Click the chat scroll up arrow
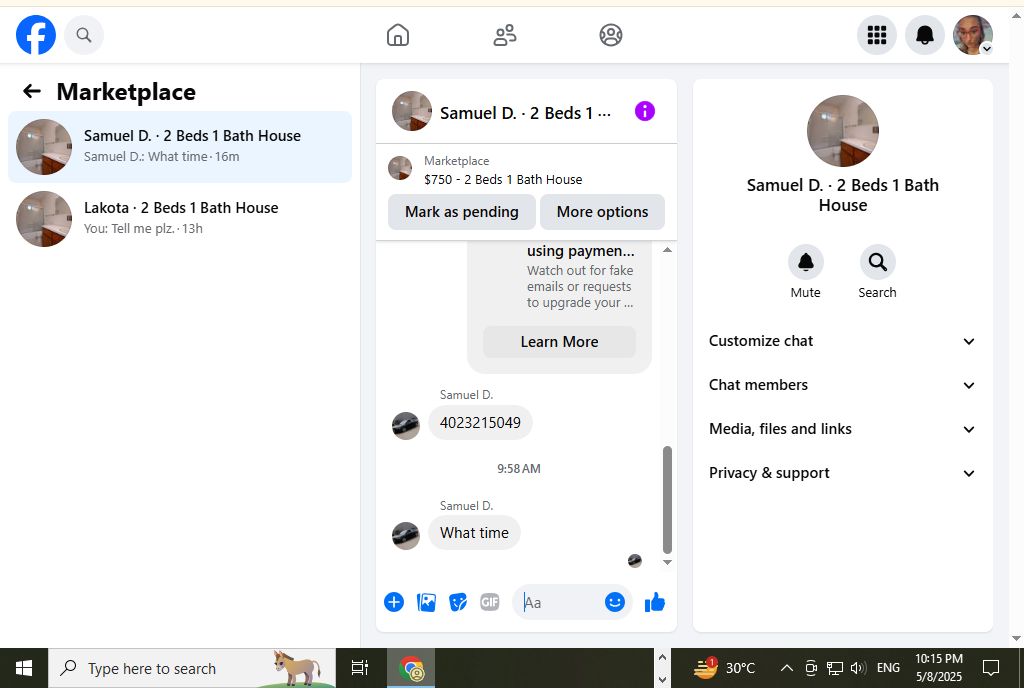Viewport: 1024px width, 688px height. pos(667,250)
